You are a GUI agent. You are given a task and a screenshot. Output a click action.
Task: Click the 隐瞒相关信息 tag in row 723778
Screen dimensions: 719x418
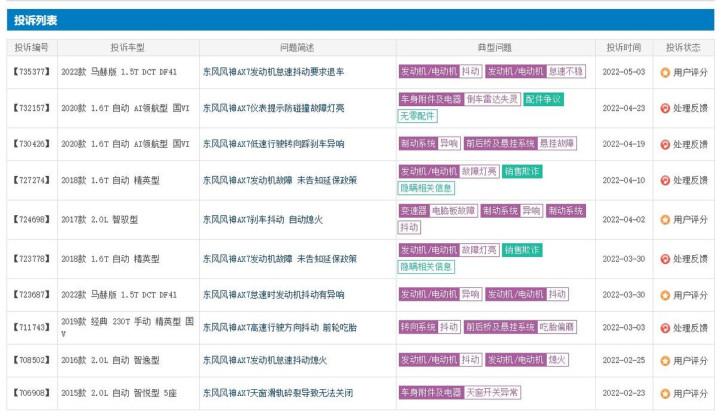point(426,267)
